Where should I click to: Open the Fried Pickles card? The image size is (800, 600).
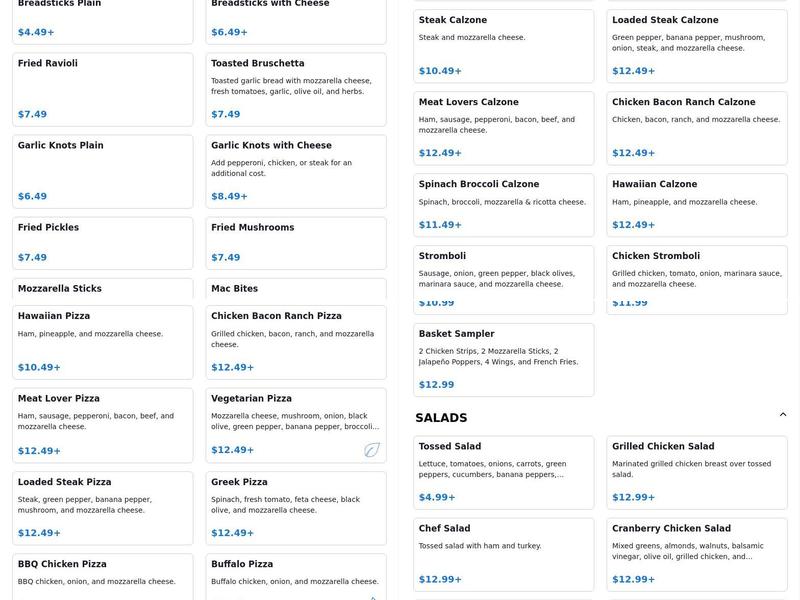point(102,243)
